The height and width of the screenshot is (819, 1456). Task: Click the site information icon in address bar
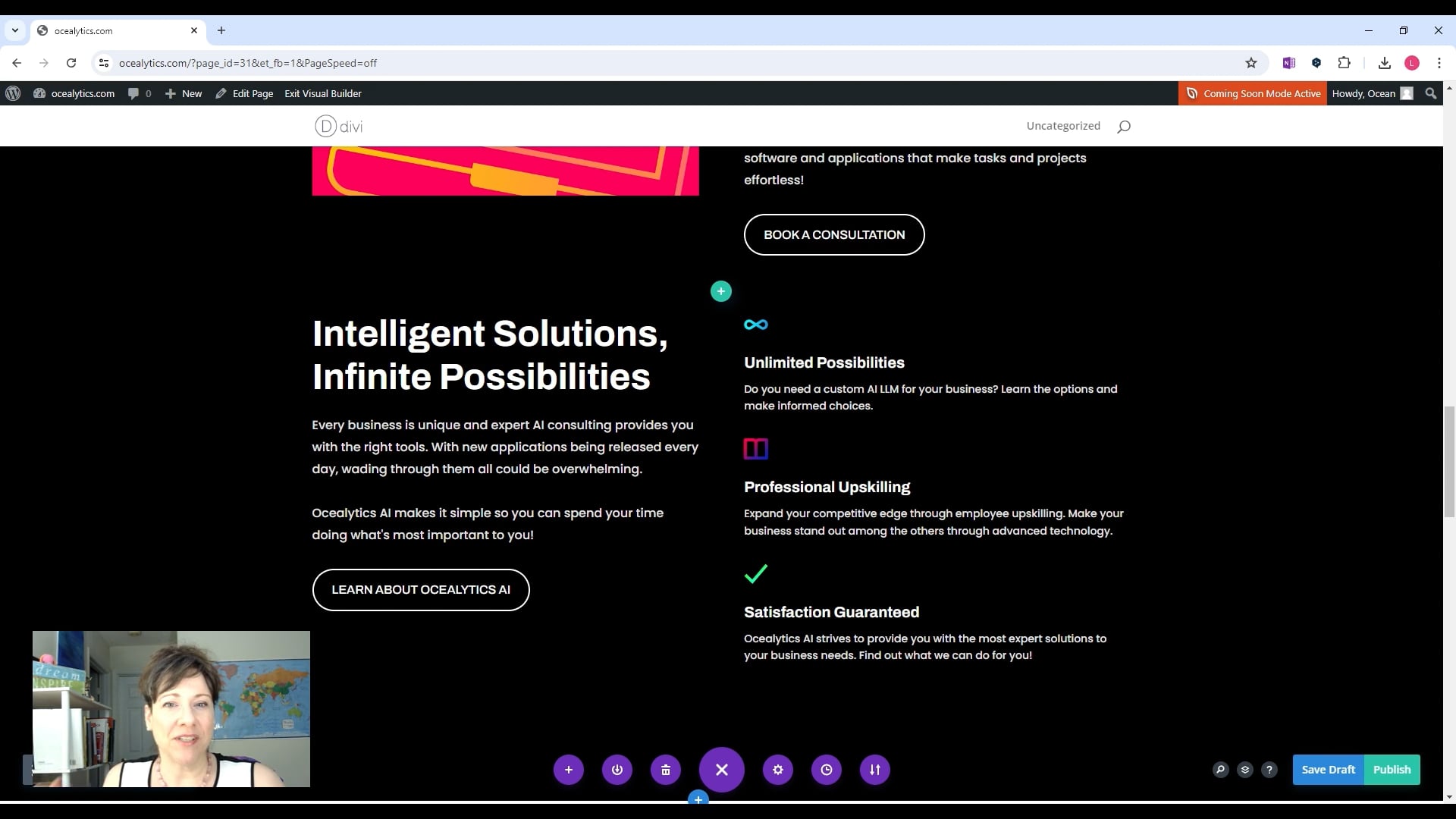click(x=104, y=63)
